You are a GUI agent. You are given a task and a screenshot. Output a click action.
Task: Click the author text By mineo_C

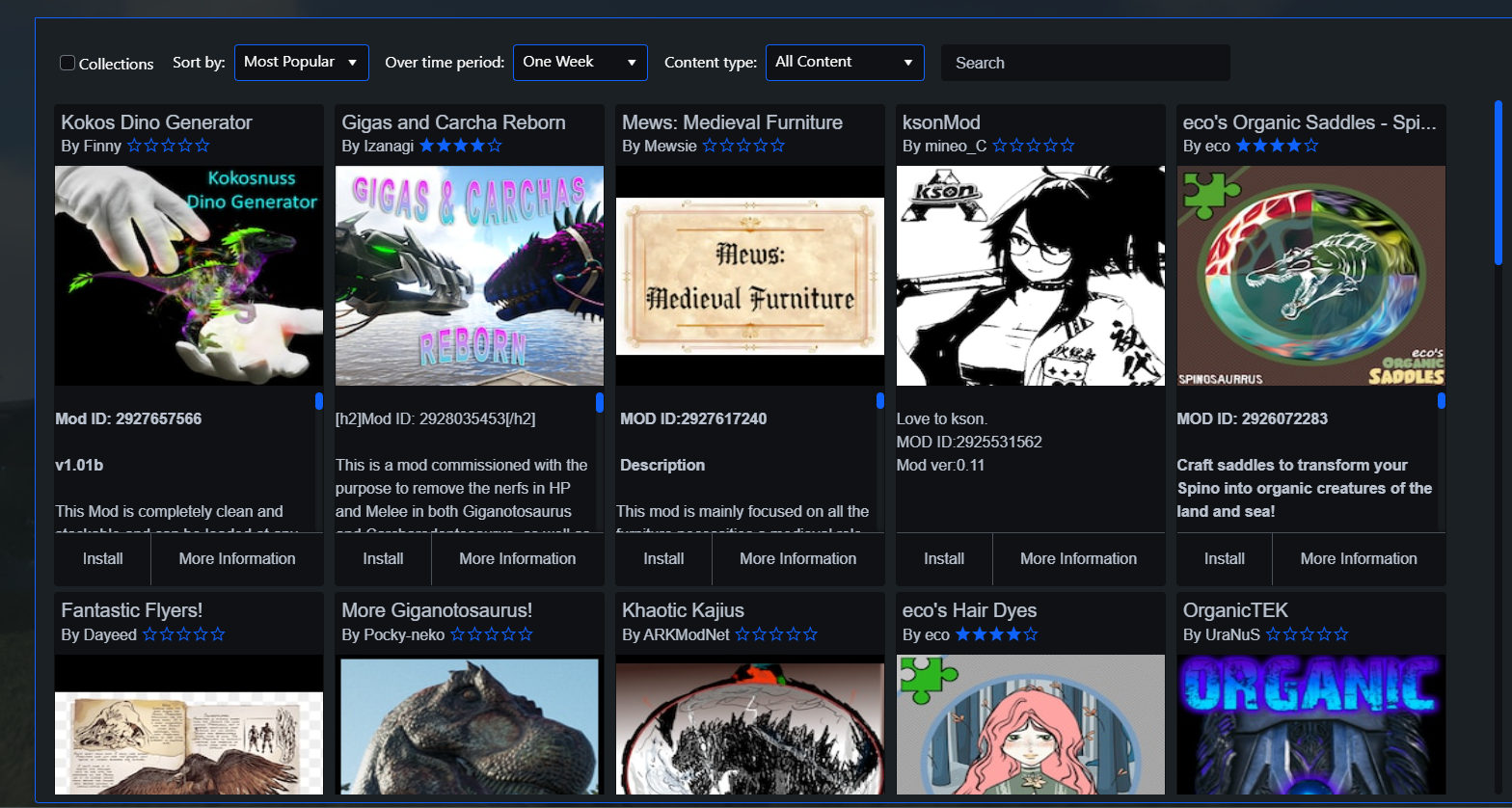945,147
